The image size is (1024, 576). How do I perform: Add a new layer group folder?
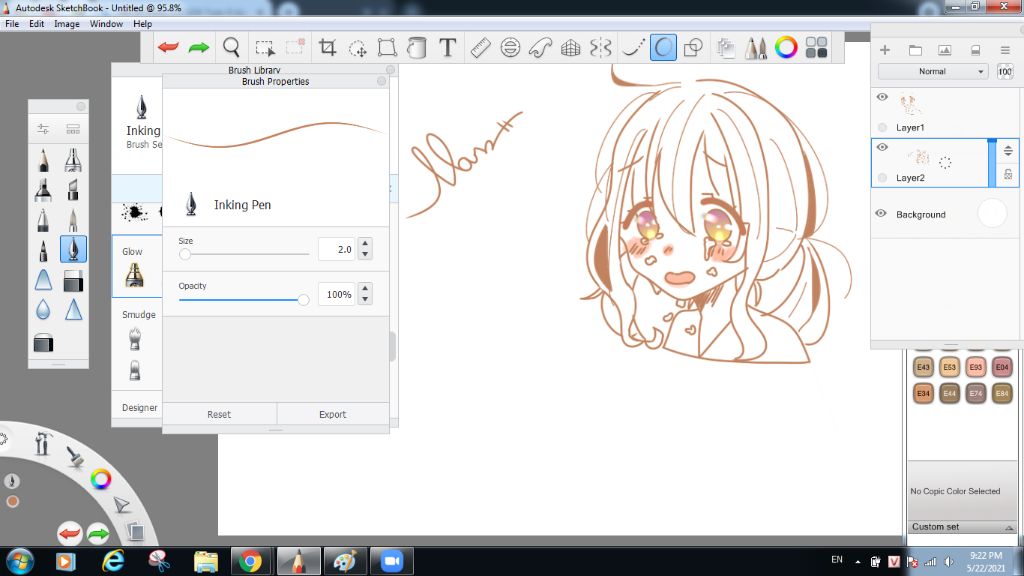tap(915, 50)
